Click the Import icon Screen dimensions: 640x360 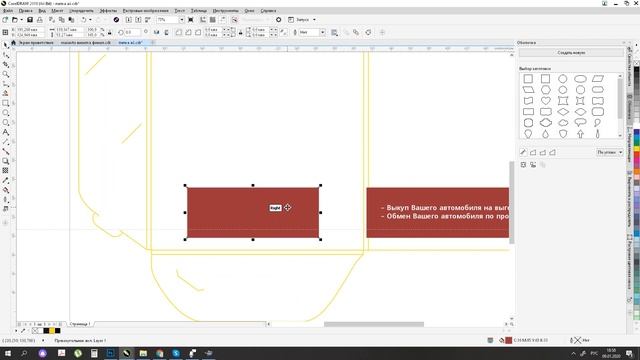pos(129,20)
